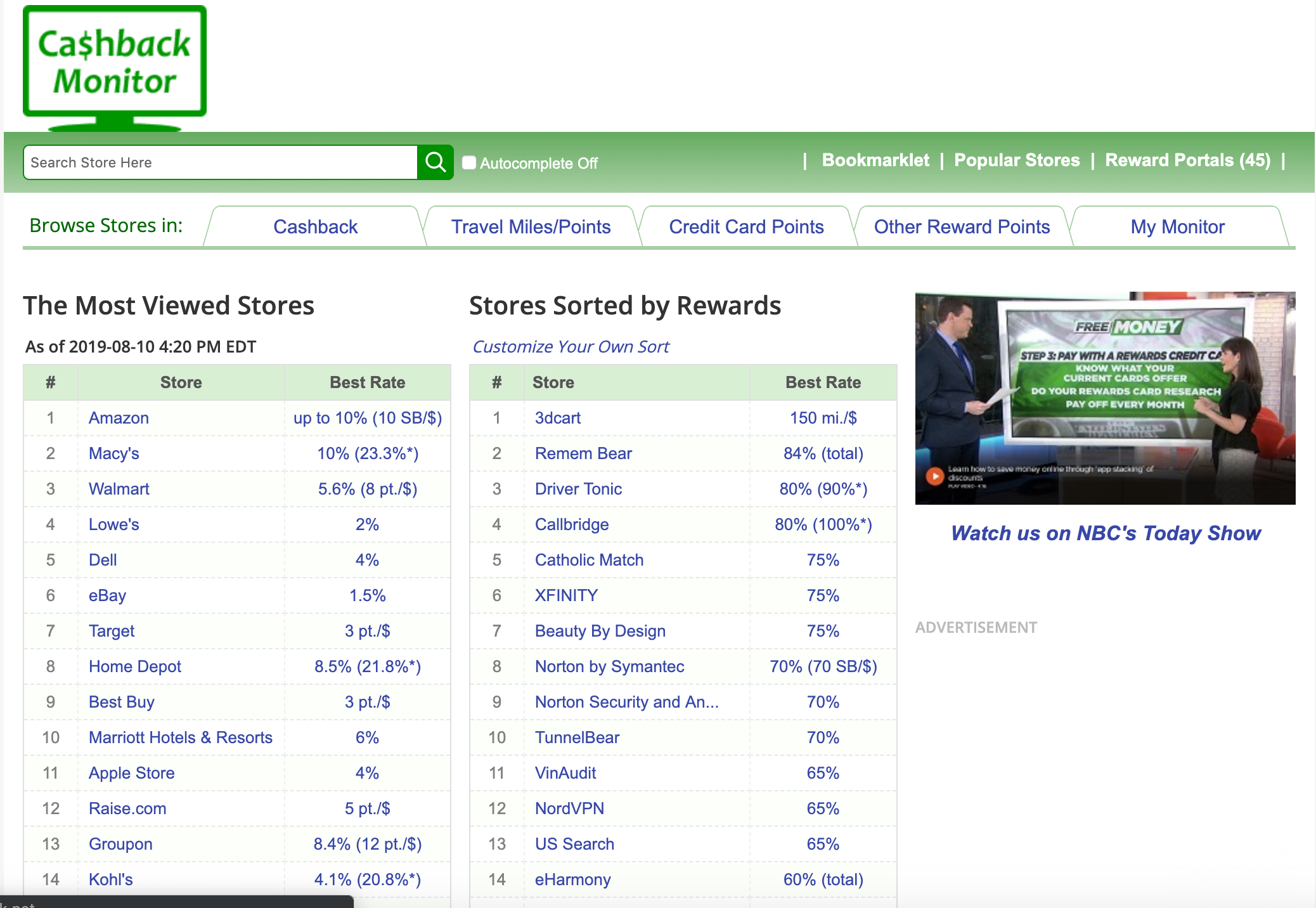This screenshot has width=1316, height=908.
Task: Open the Lowe's store link
Action: 113,524
